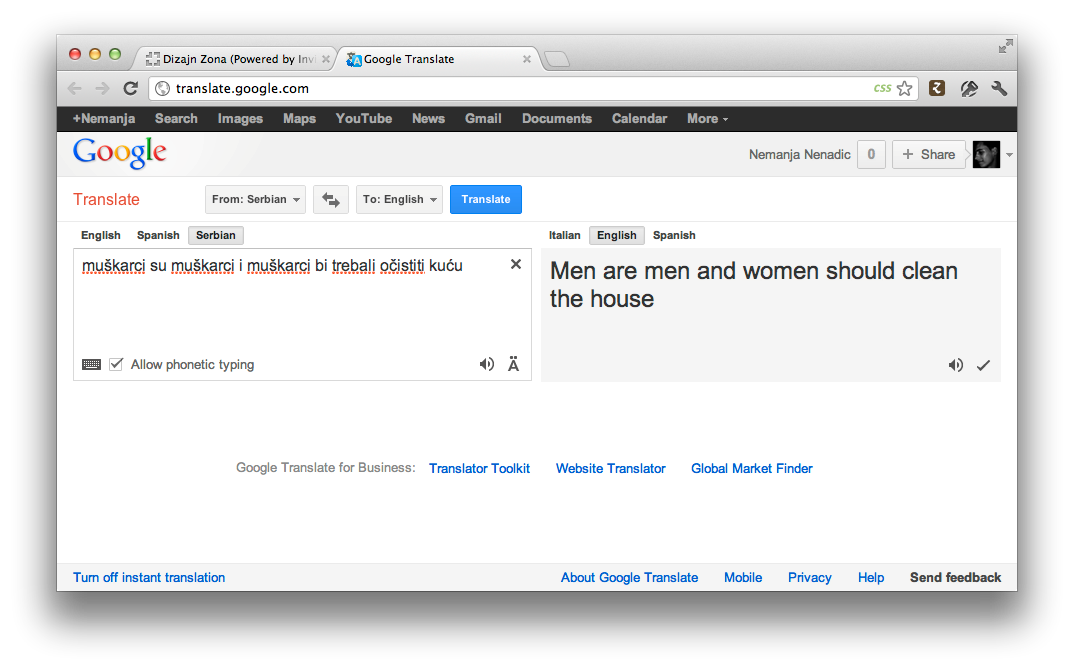Click the listen speaker icon under Serbian text

pyautogui.click(x=487, y=364)
